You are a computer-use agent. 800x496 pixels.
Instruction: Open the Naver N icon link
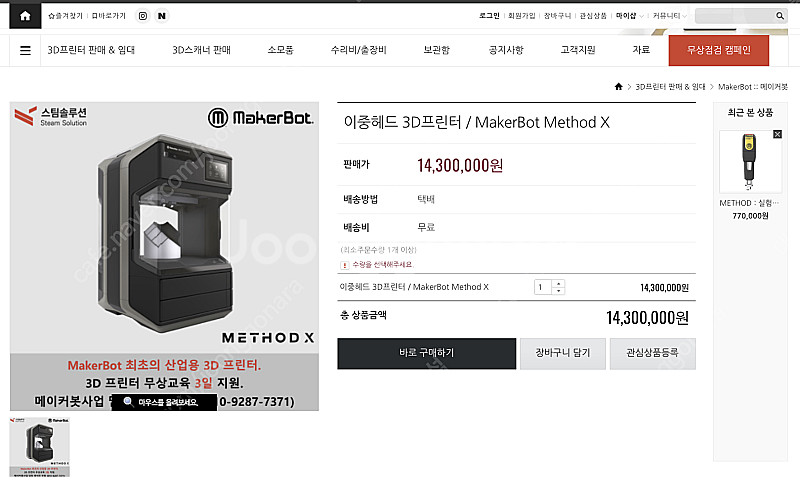coord(162,16)
